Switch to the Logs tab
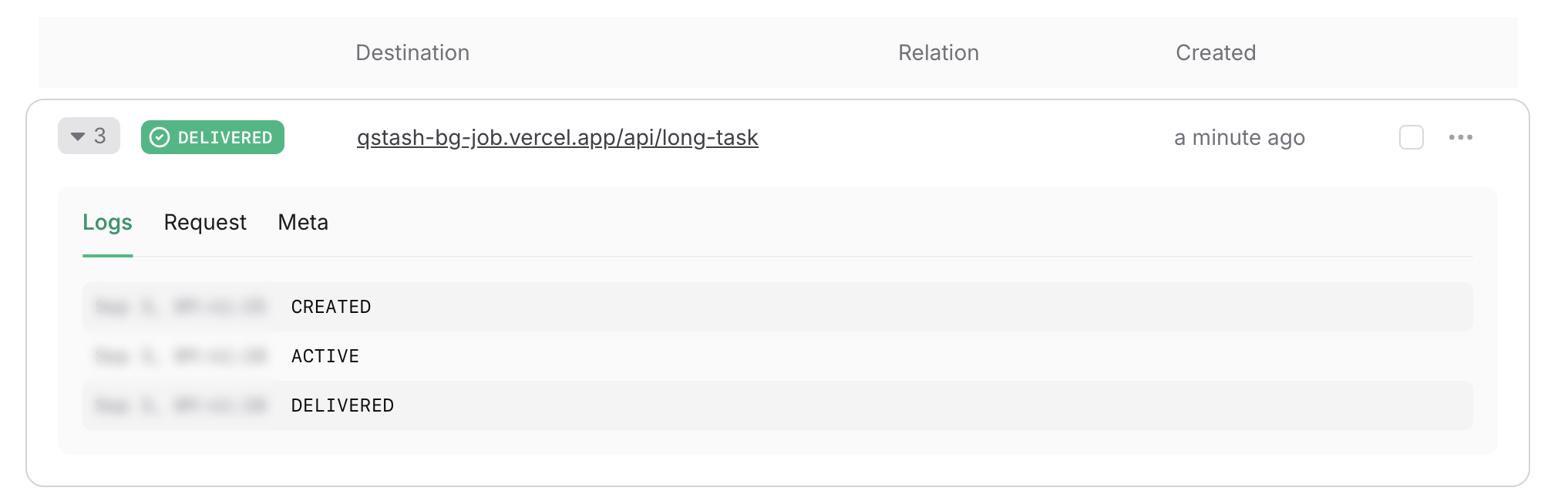Screen dimensions: 1568x501 coord(108,223)
